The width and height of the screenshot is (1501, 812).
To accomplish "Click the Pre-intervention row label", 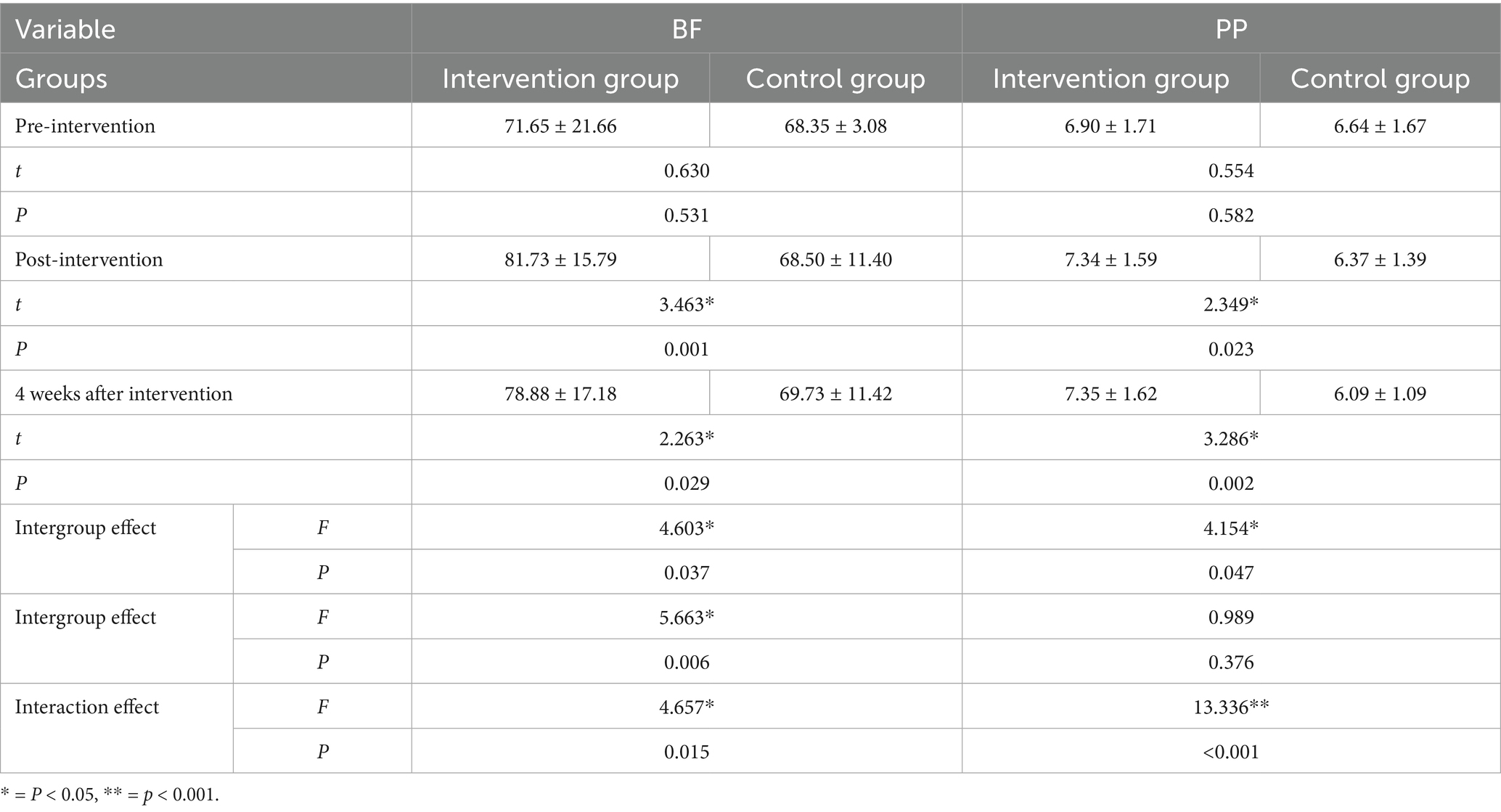I will pos(85,126).
